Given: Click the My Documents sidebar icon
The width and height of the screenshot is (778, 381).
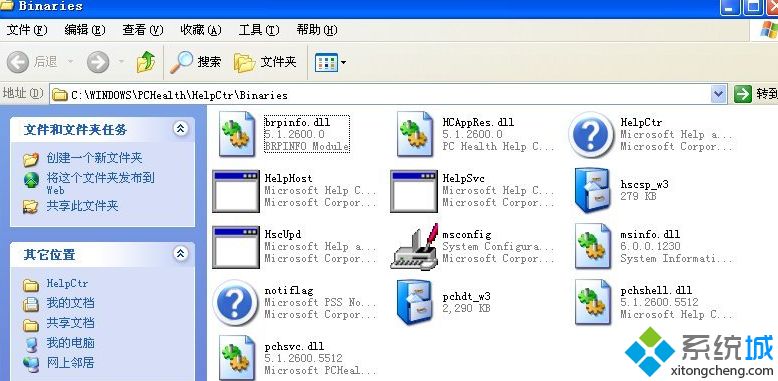Looking at the screenshot, I should [31, 304].
